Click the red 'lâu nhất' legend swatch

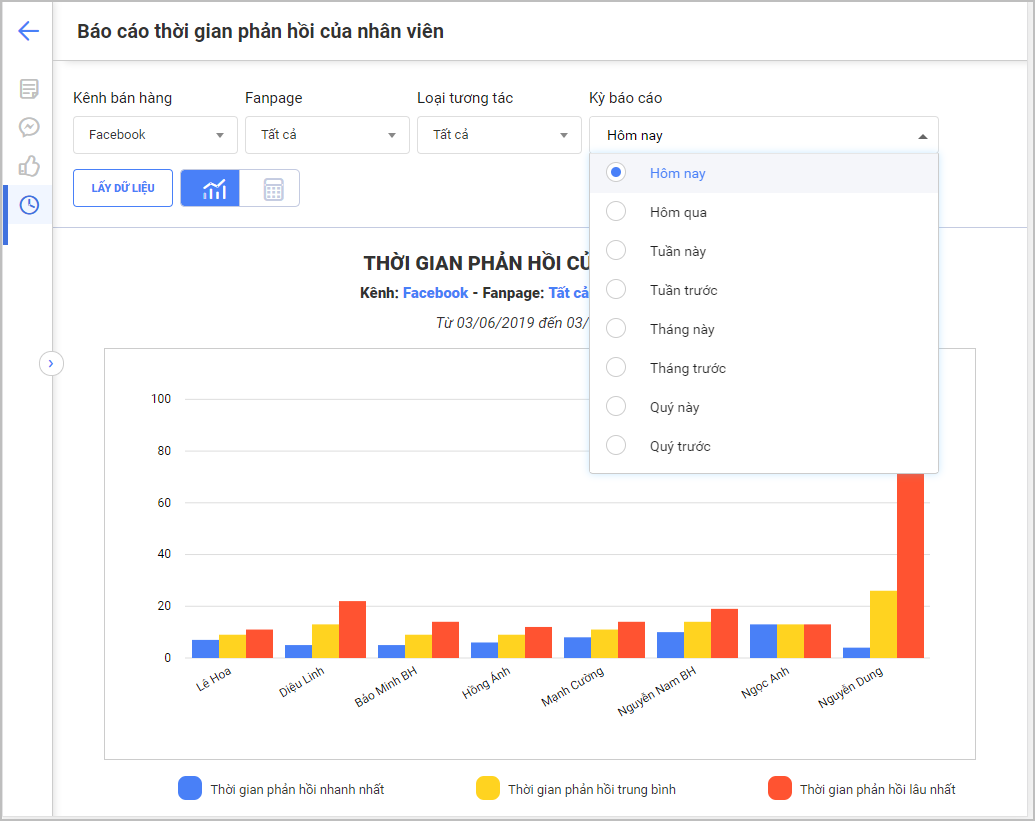[x=780, y=788]
